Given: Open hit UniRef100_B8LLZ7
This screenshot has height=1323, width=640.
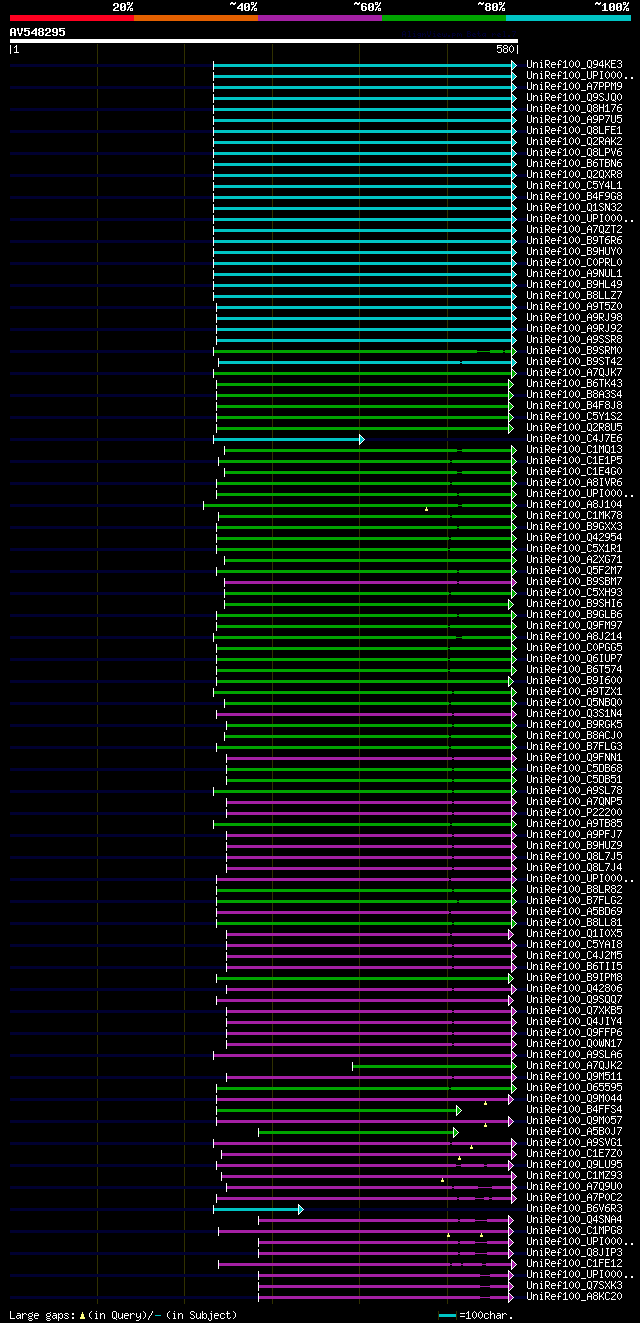Looking at the screenshot, I should click(x=574, y=296).
